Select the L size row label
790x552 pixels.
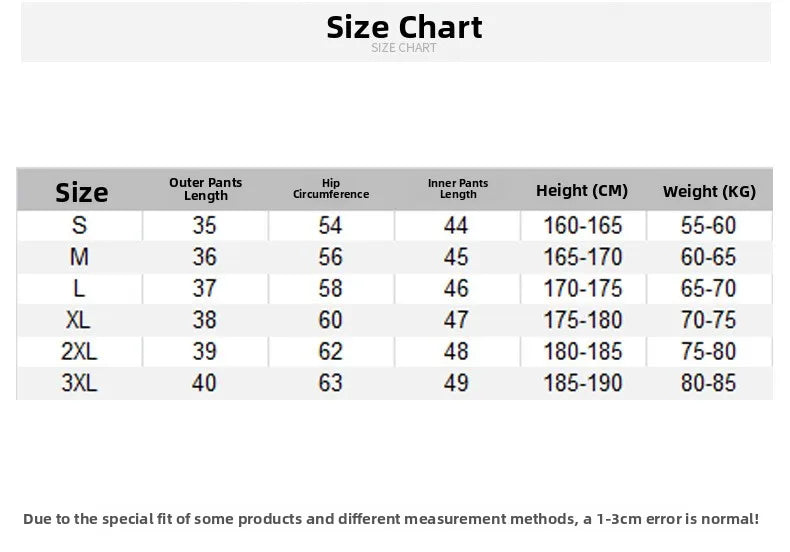(79, 289)
